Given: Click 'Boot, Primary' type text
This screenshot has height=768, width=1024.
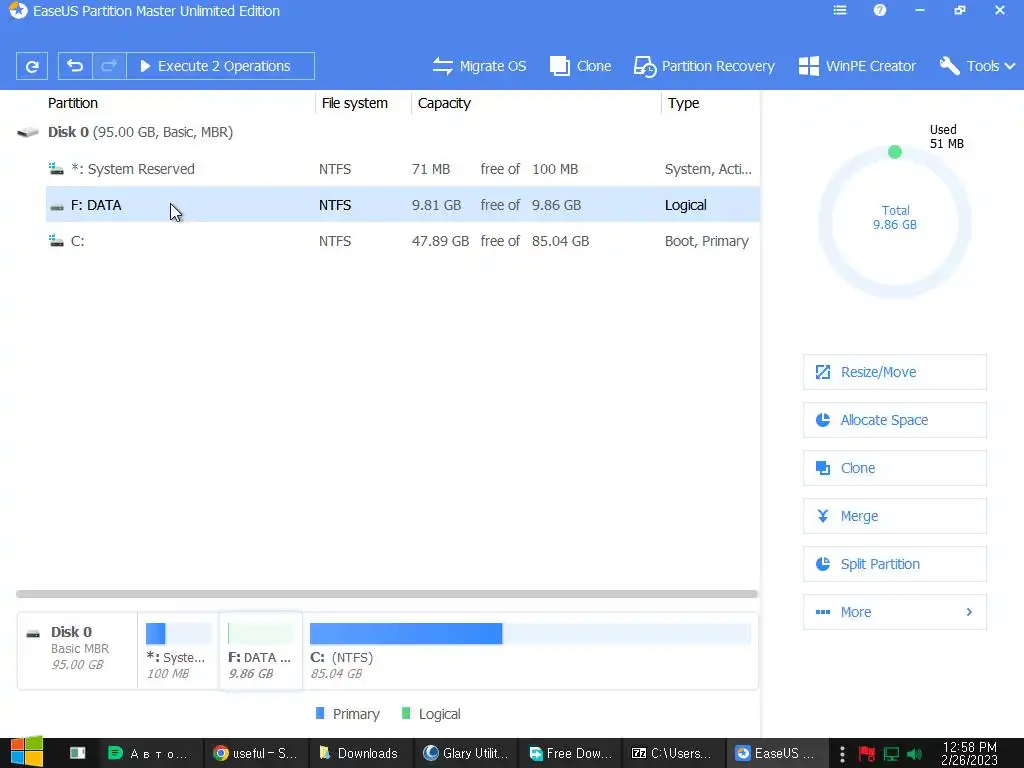Looking at the screenshot, I should click(x=707, y=241).
